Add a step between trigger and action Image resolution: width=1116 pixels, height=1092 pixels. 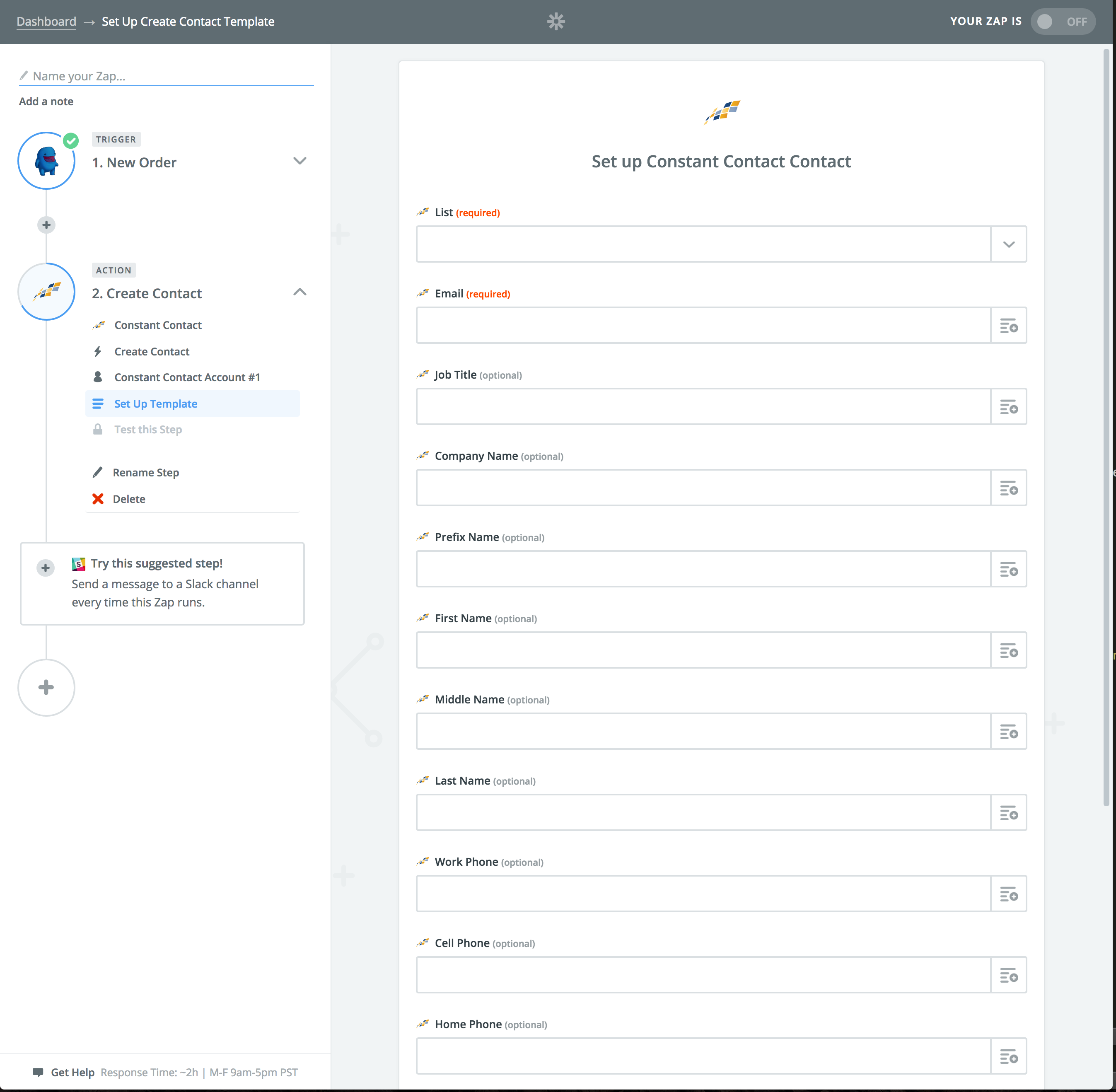tap(46, 225)
